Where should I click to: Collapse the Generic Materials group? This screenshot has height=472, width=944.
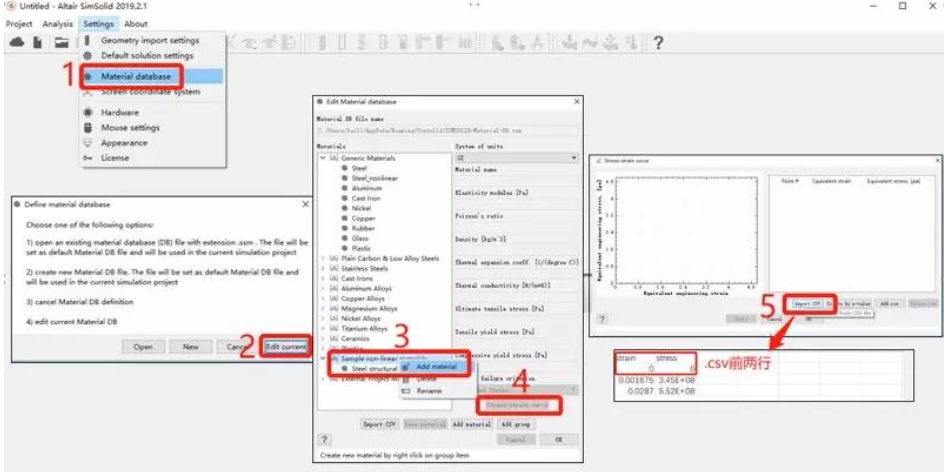pyautogui.click(x=322, y=158)
